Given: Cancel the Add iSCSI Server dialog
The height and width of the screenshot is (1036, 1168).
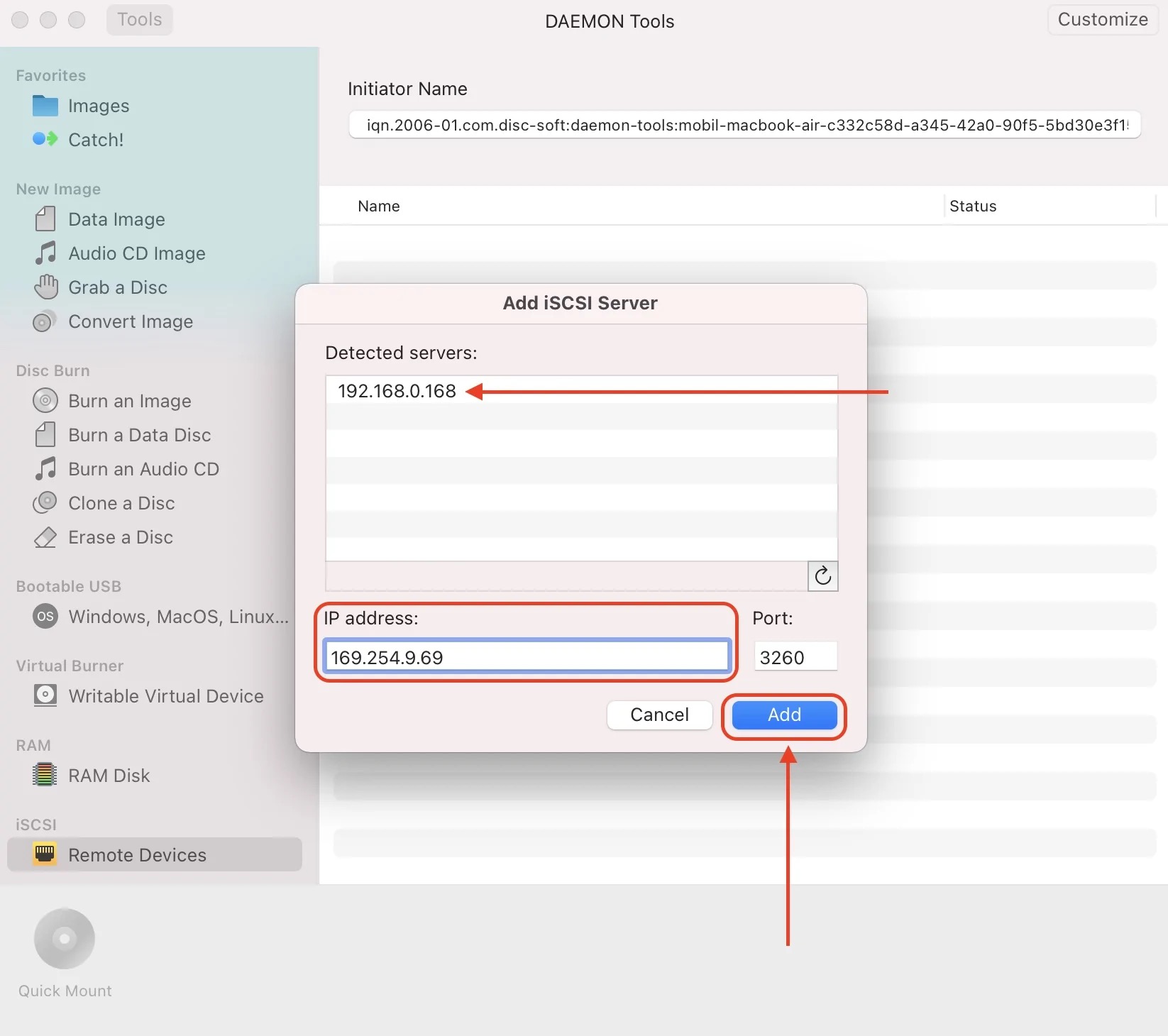Looking at the screenshot, I should (659, 715).
